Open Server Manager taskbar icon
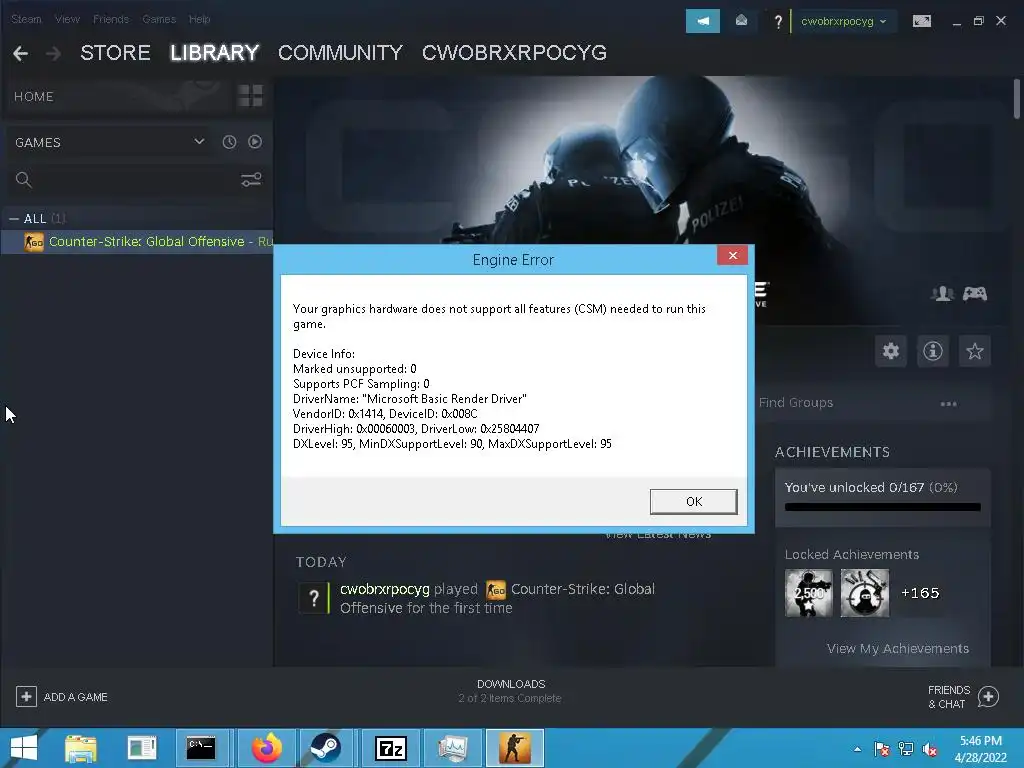 pos(142,748)
